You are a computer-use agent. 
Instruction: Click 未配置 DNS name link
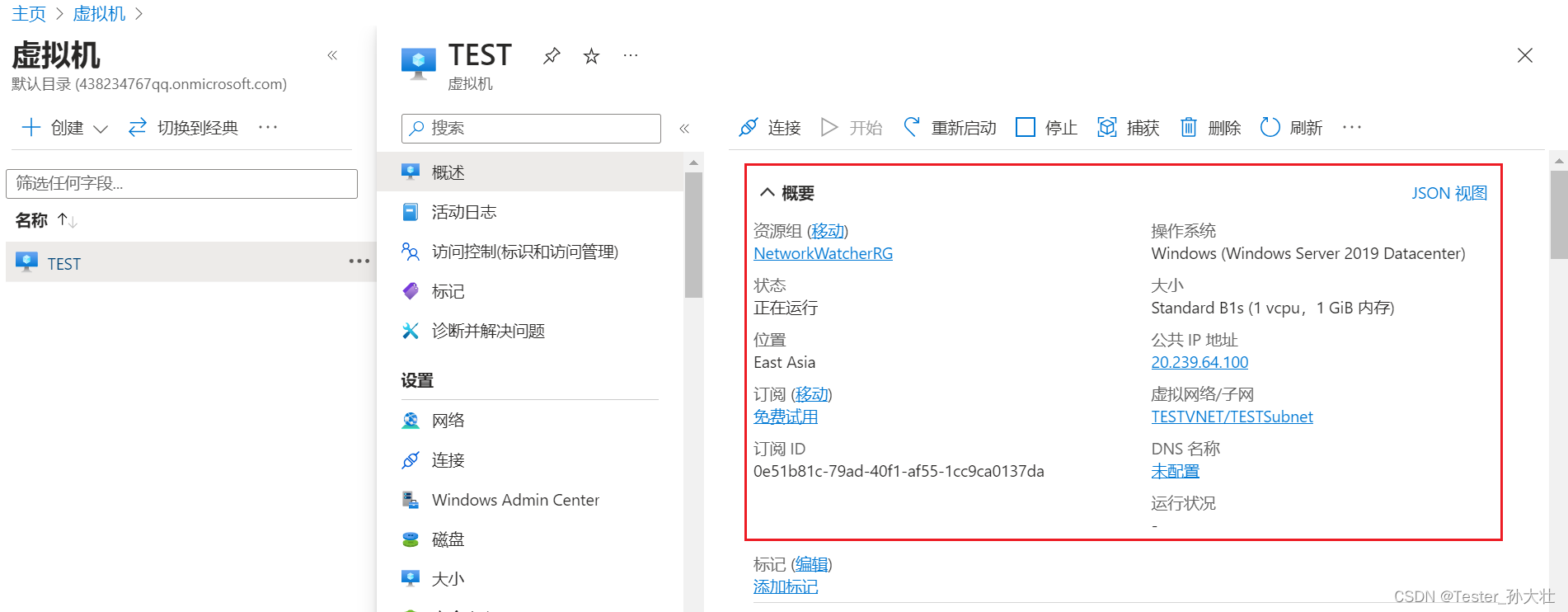tap(1175, 471)
